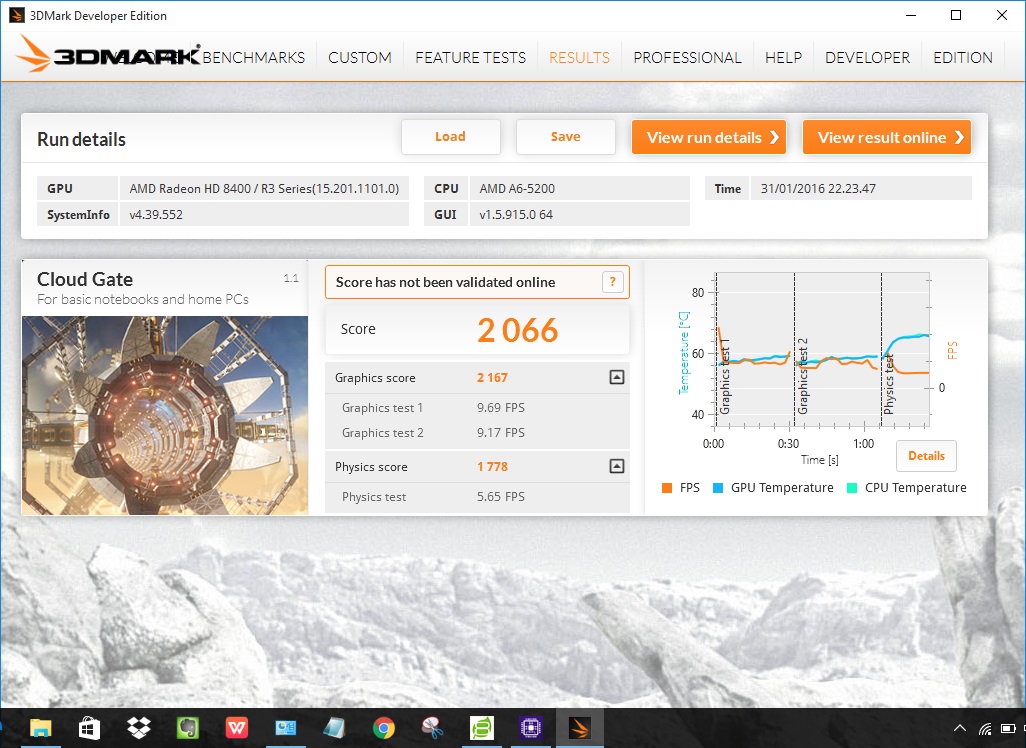The width and height of the screenshot is (1026, 748).
Task: Show hidden system tray icons
Action: tap(959, 728)
